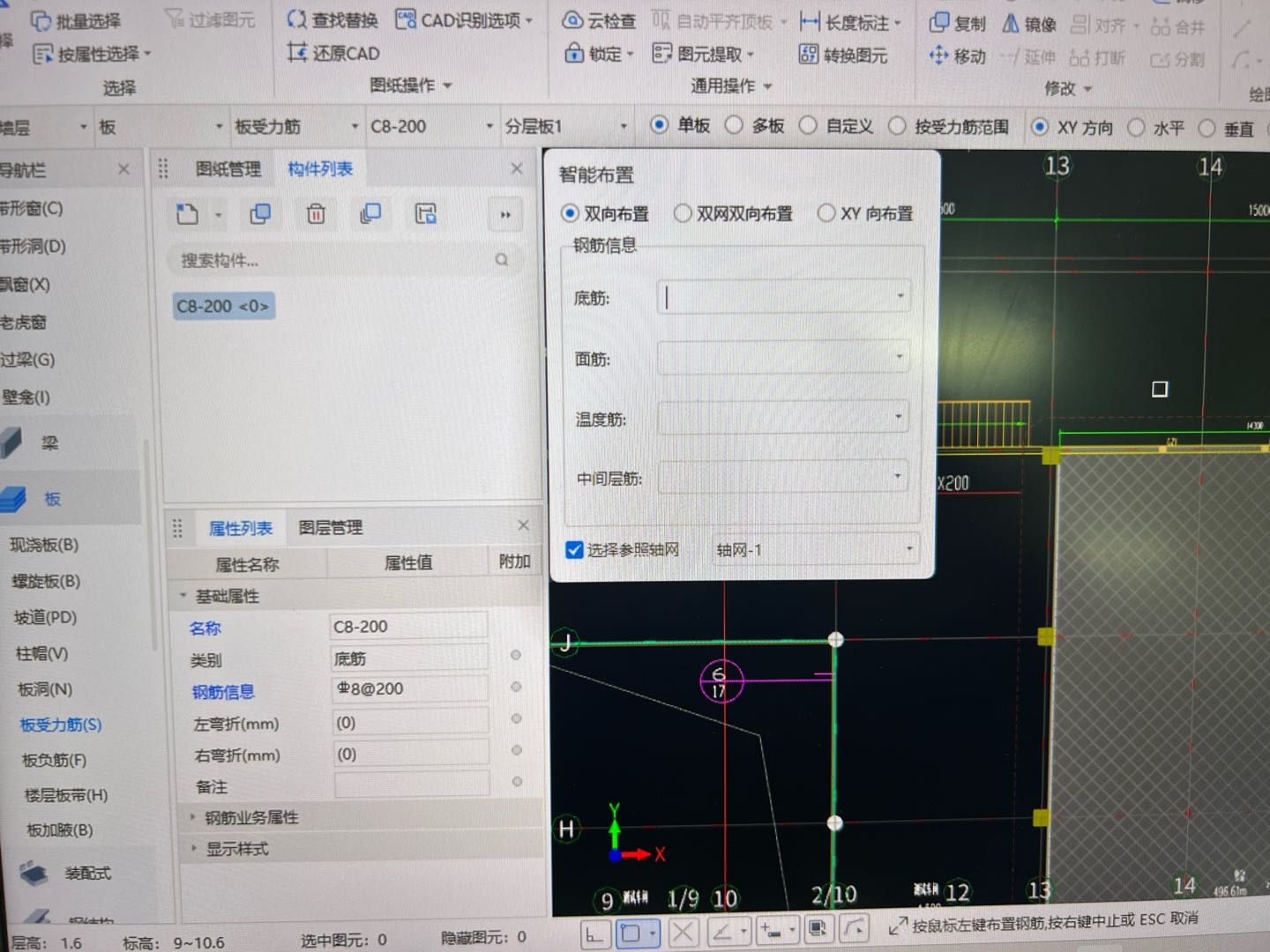
Task: Open the 图纸管理 tab
Action: click(x=228, y=168)
